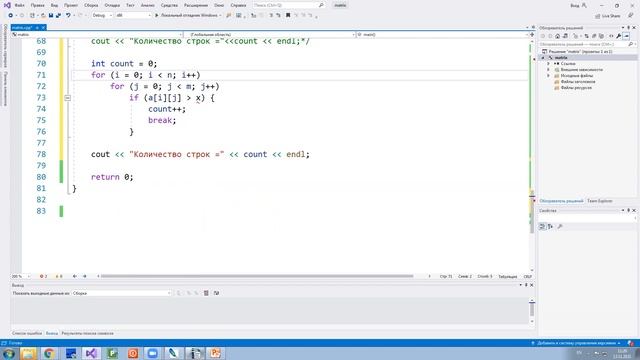Click the Home icon in Solution Explorer
Viewport: 640px width, 360px height.
pyautogui.click(x=558, y=36)
